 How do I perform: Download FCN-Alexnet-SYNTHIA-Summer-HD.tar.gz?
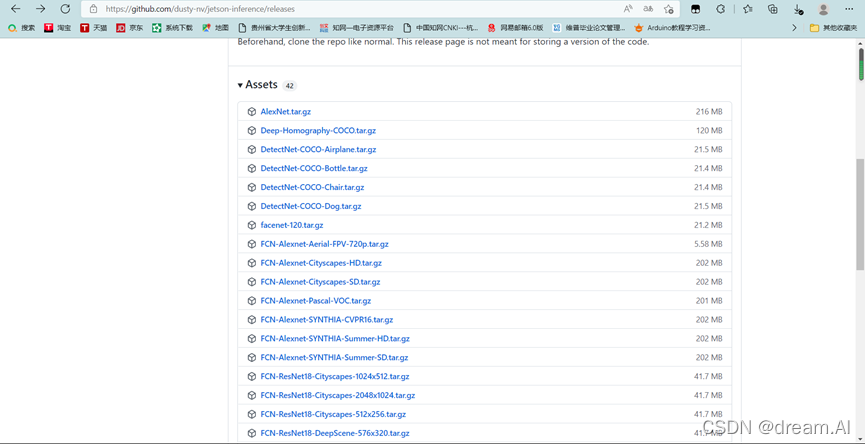[x=335, y=339]
